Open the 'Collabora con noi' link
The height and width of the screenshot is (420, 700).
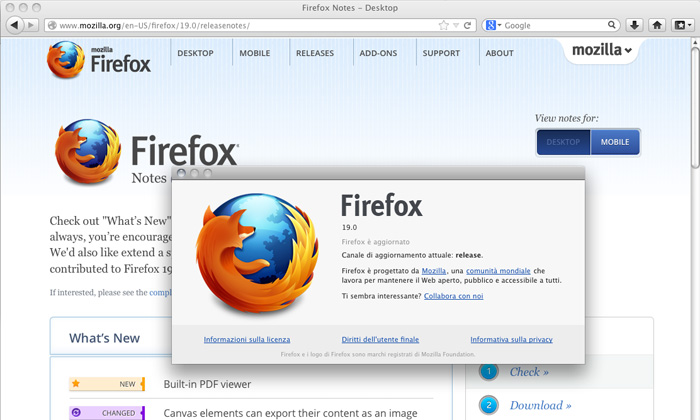pyautogui.click(x=453, y=296)
